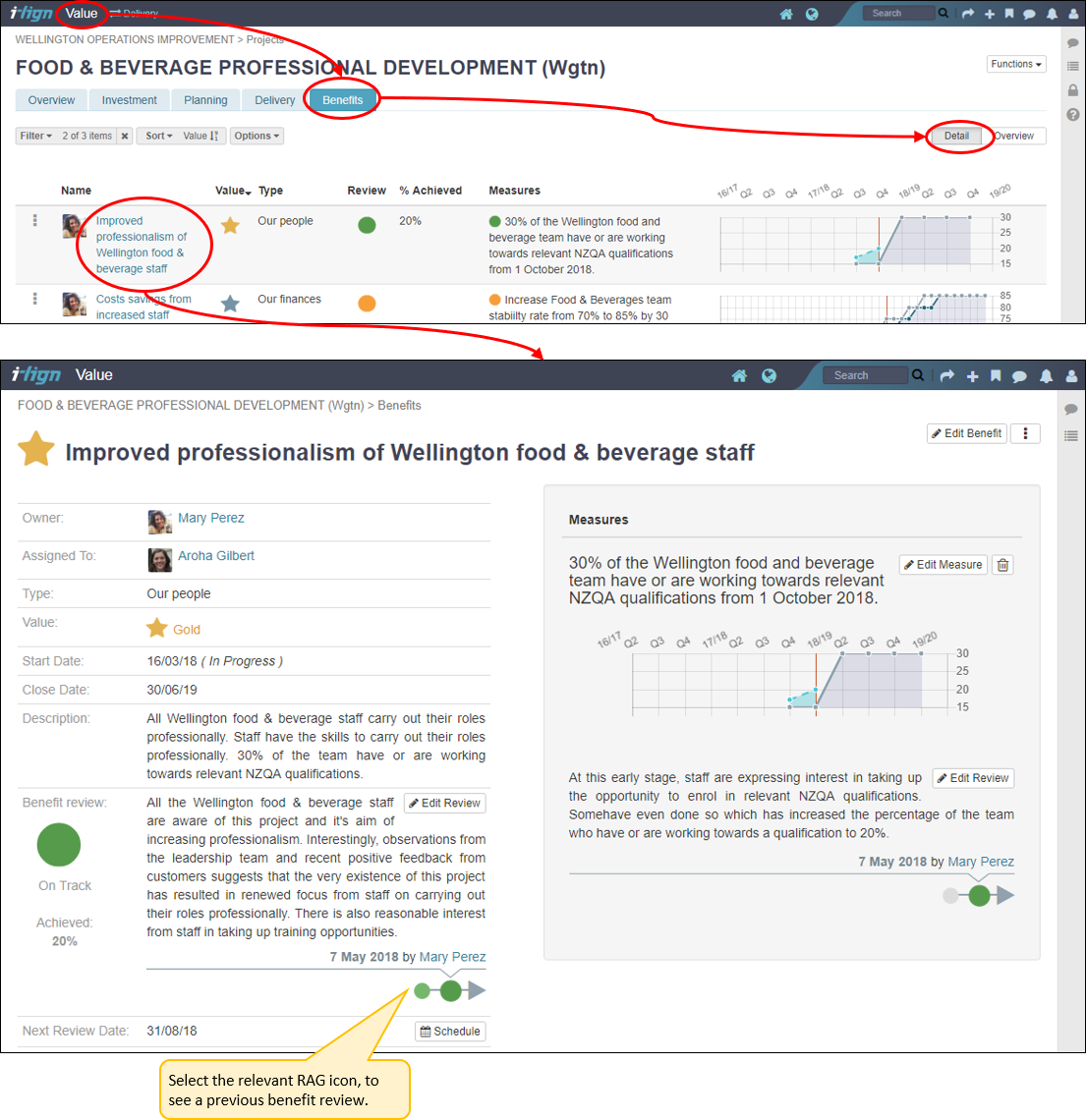Delete measure with trash icon
1086x1120 pixels.
1003,565
